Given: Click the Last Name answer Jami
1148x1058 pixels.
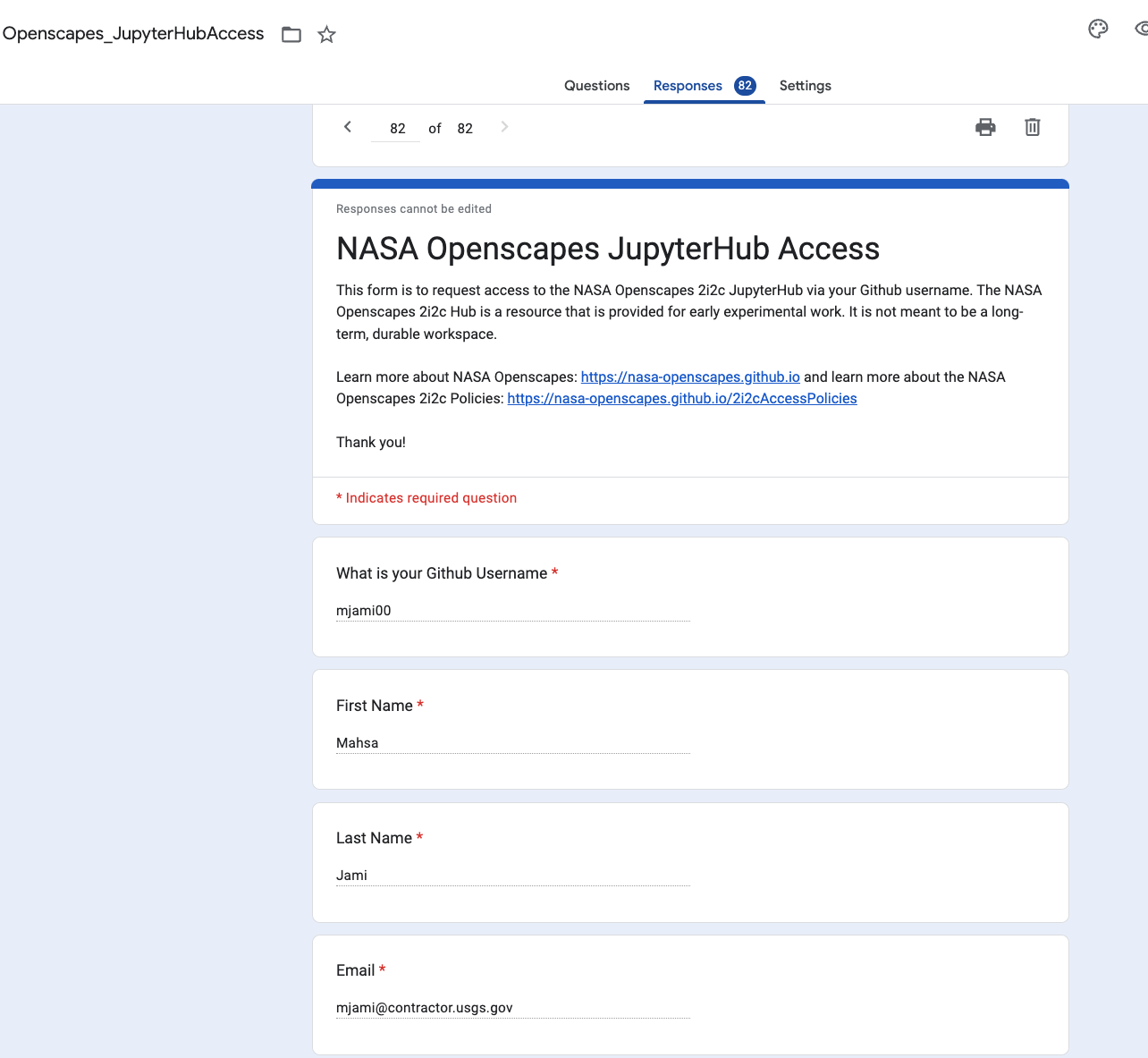Looking at the screenshot, I should pyautogui.click(x=513, y=876).
